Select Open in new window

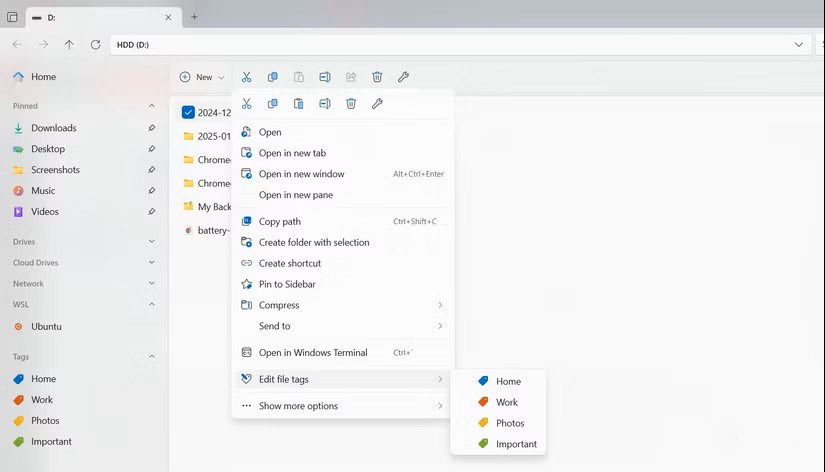pyautogui.click(x=343, y=174)
